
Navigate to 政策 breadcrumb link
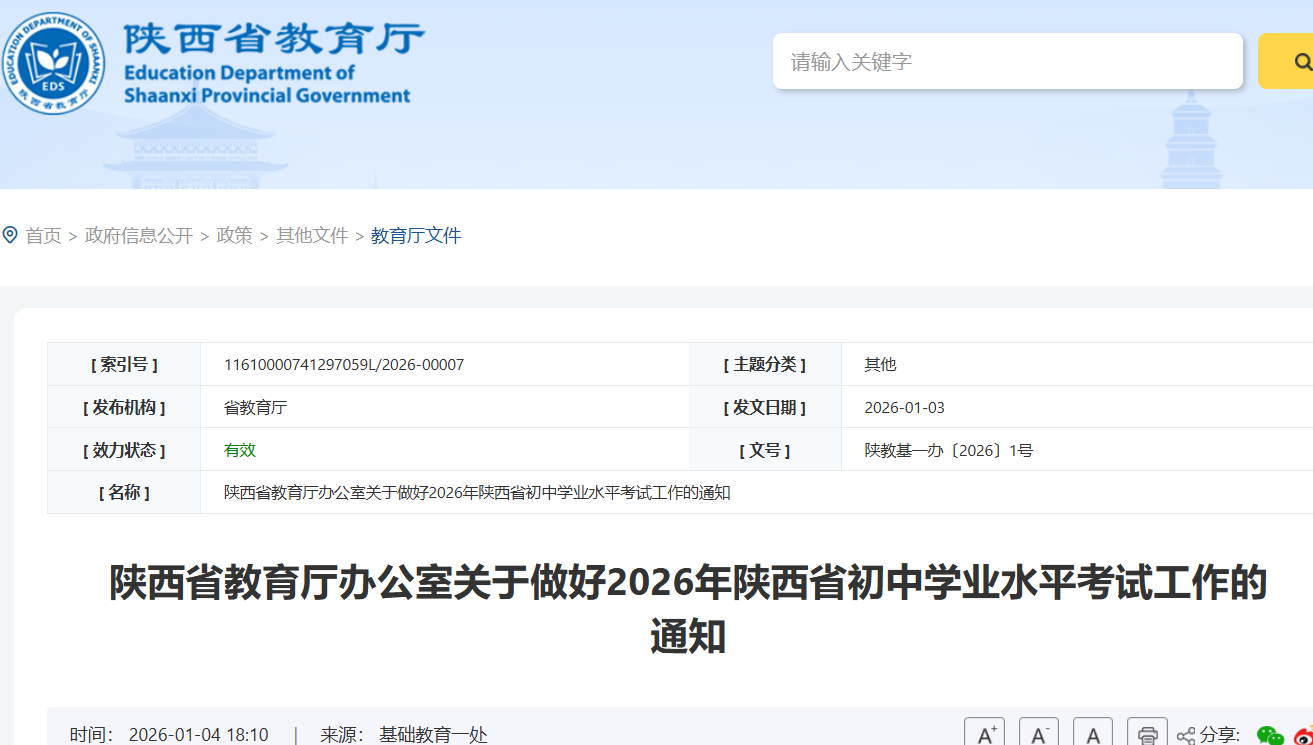click(x=234, y=236)
